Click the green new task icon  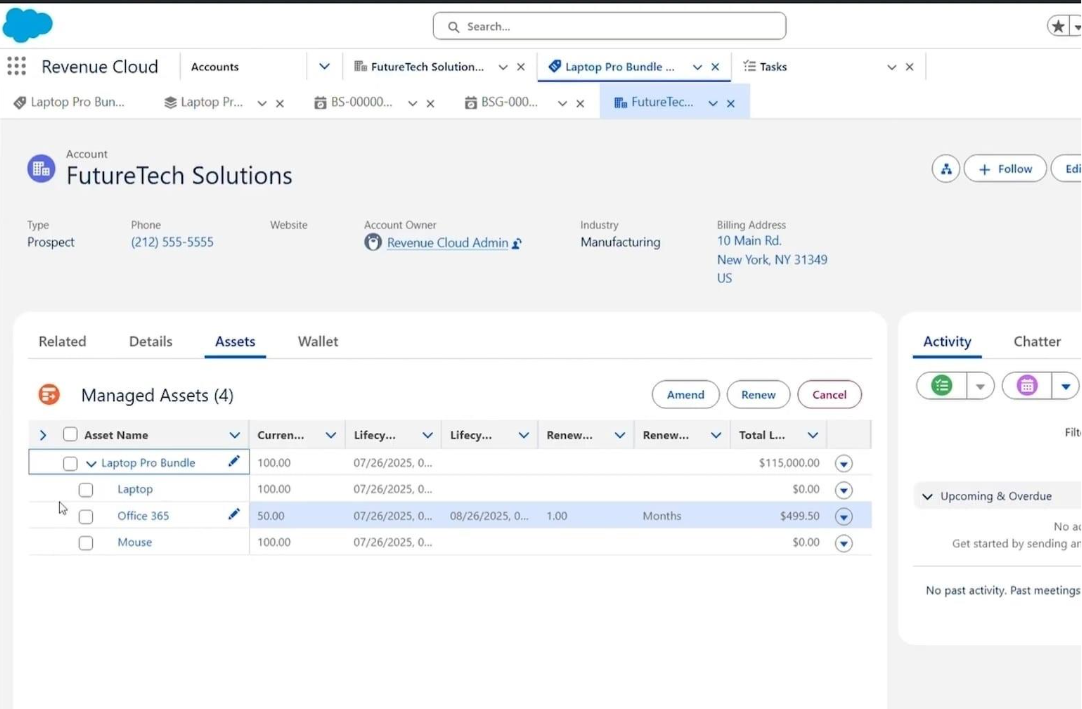click(942, 386)
